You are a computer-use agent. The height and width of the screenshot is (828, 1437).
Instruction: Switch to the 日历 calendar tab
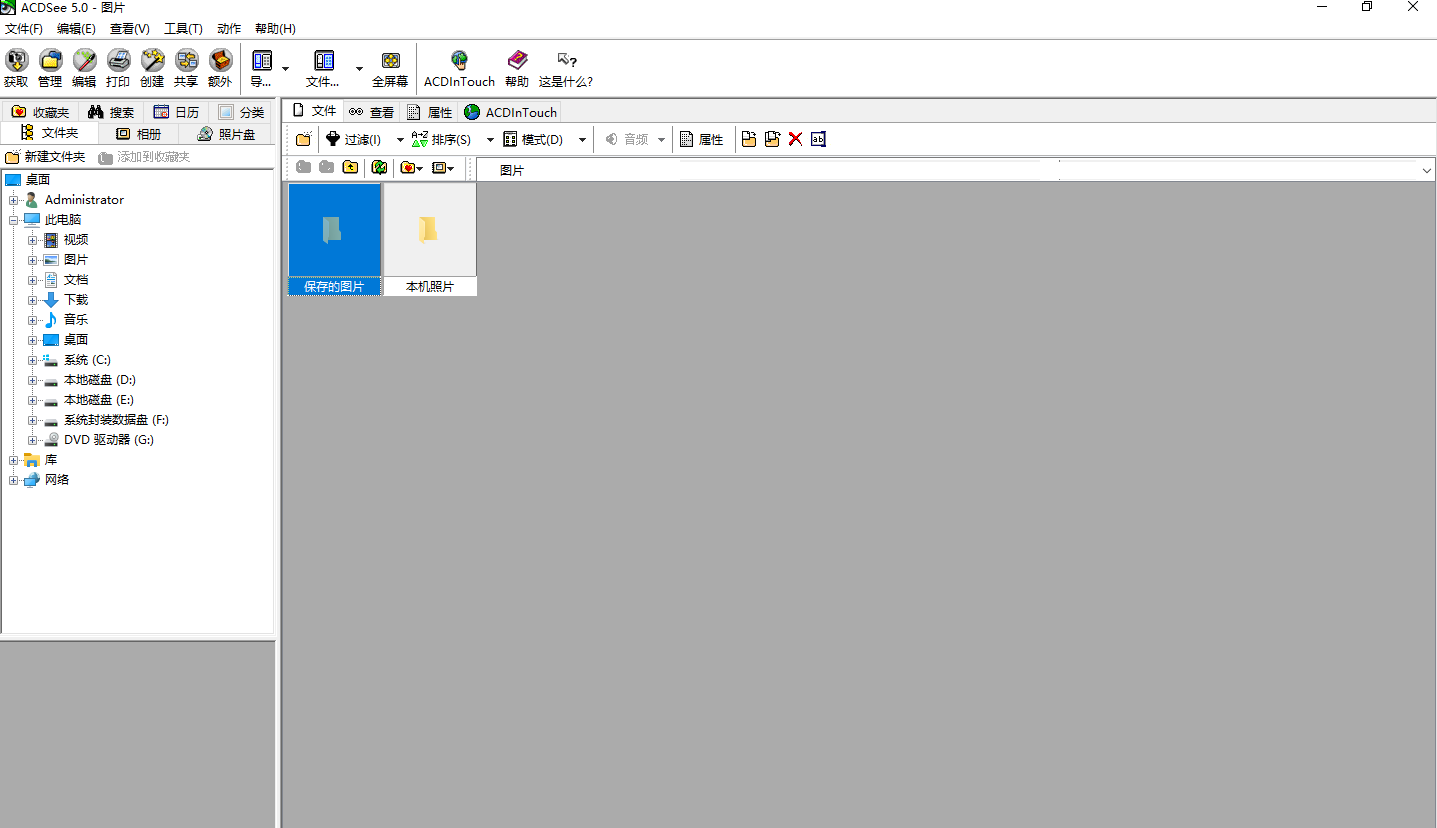(176, 112)
